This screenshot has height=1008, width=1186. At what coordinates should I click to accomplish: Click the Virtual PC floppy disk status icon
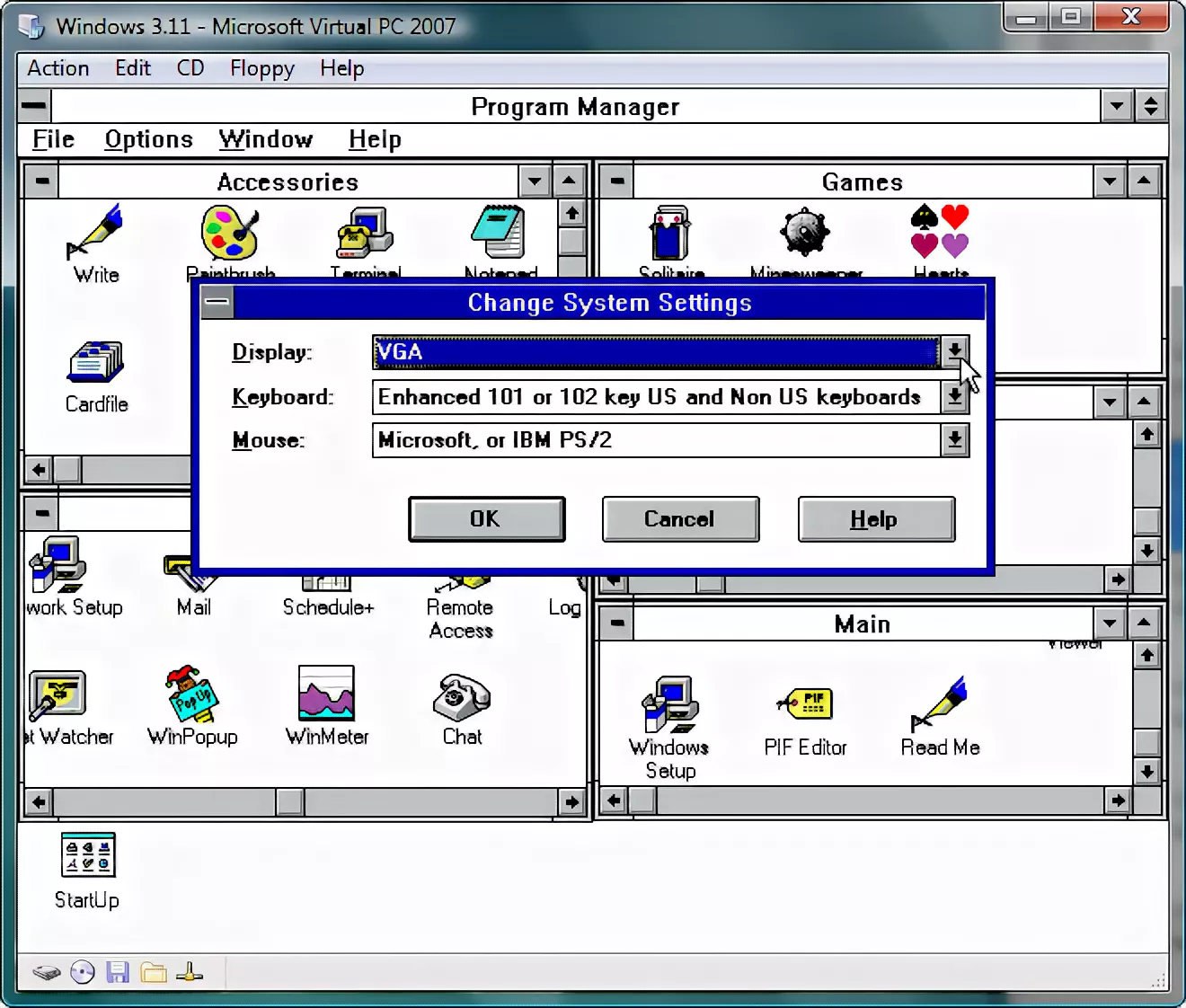pyautogui.click(x=118, y=972)
